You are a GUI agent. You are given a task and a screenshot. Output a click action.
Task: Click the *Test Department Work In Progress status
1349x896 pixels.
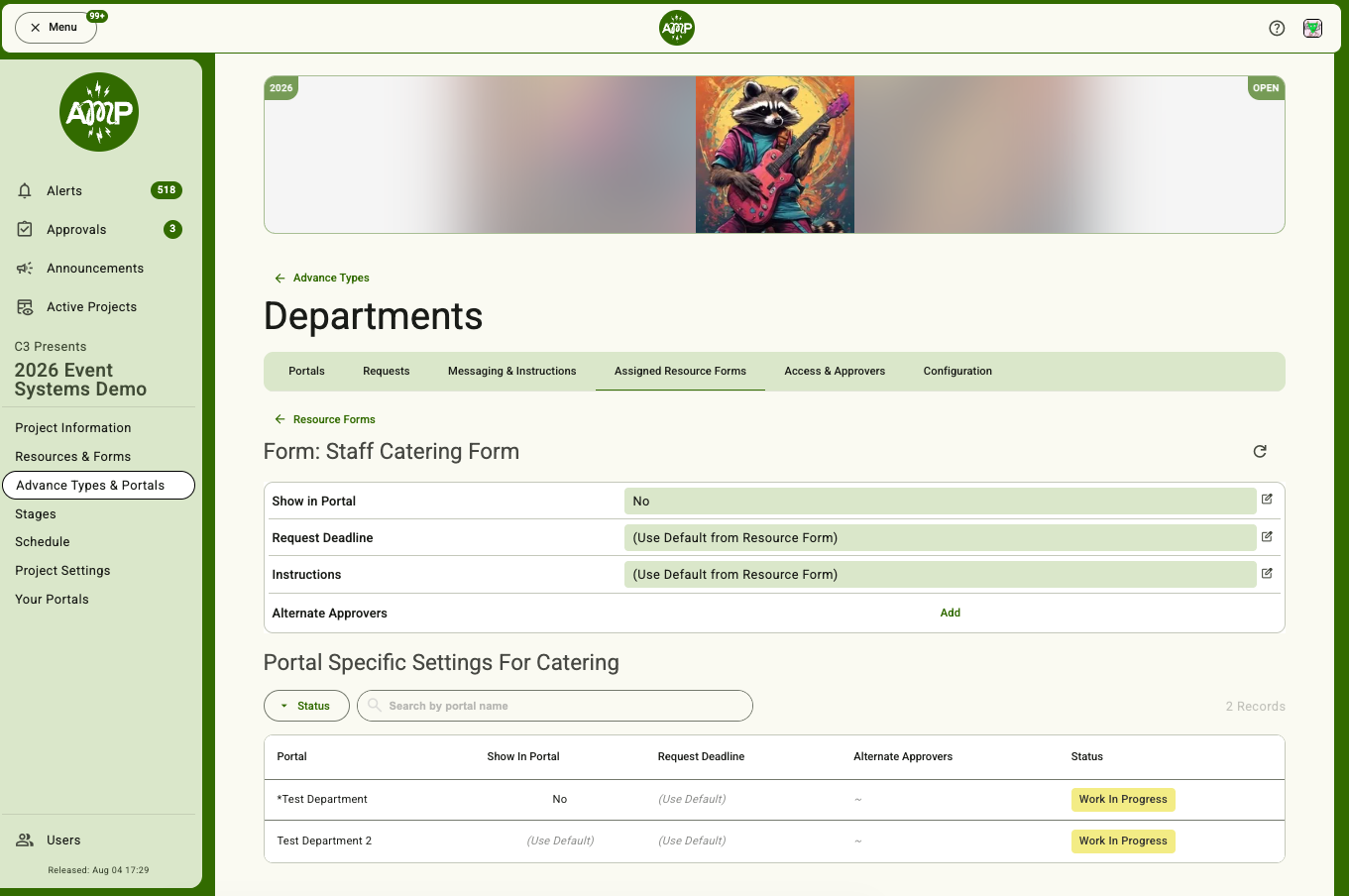1123,800
